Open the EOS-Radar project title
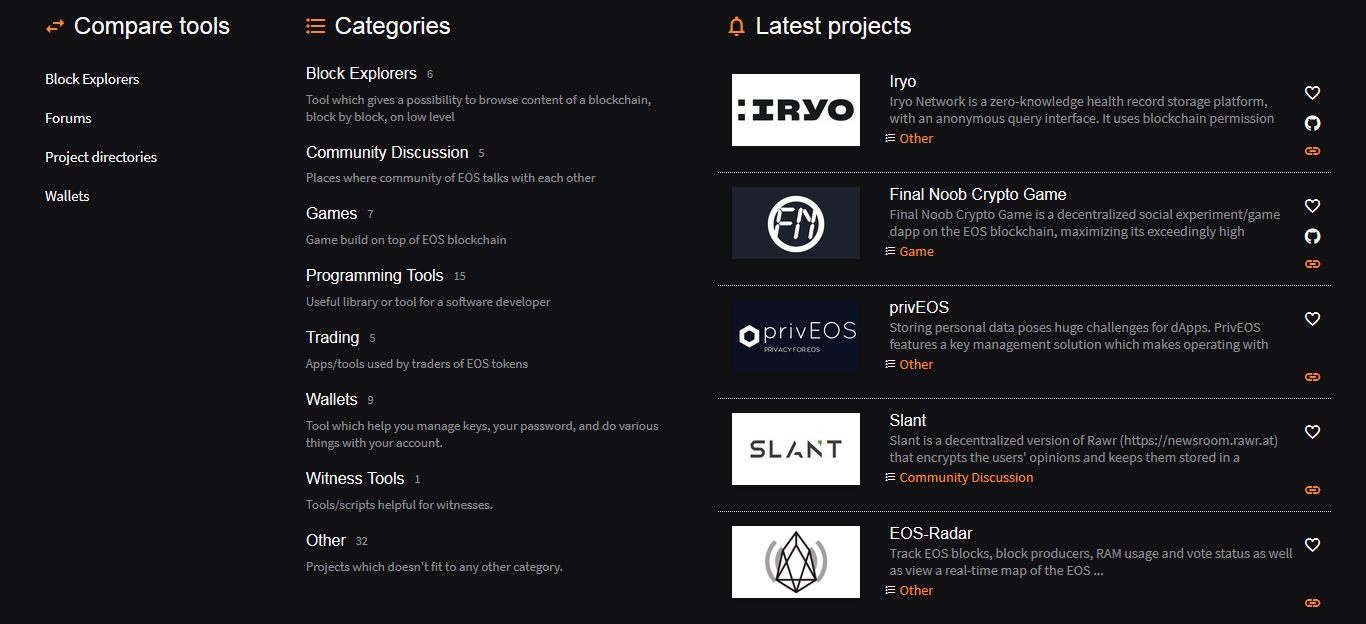Viewport: 1366px width, 624px height. pyautogui.click(x=931, y=534)
